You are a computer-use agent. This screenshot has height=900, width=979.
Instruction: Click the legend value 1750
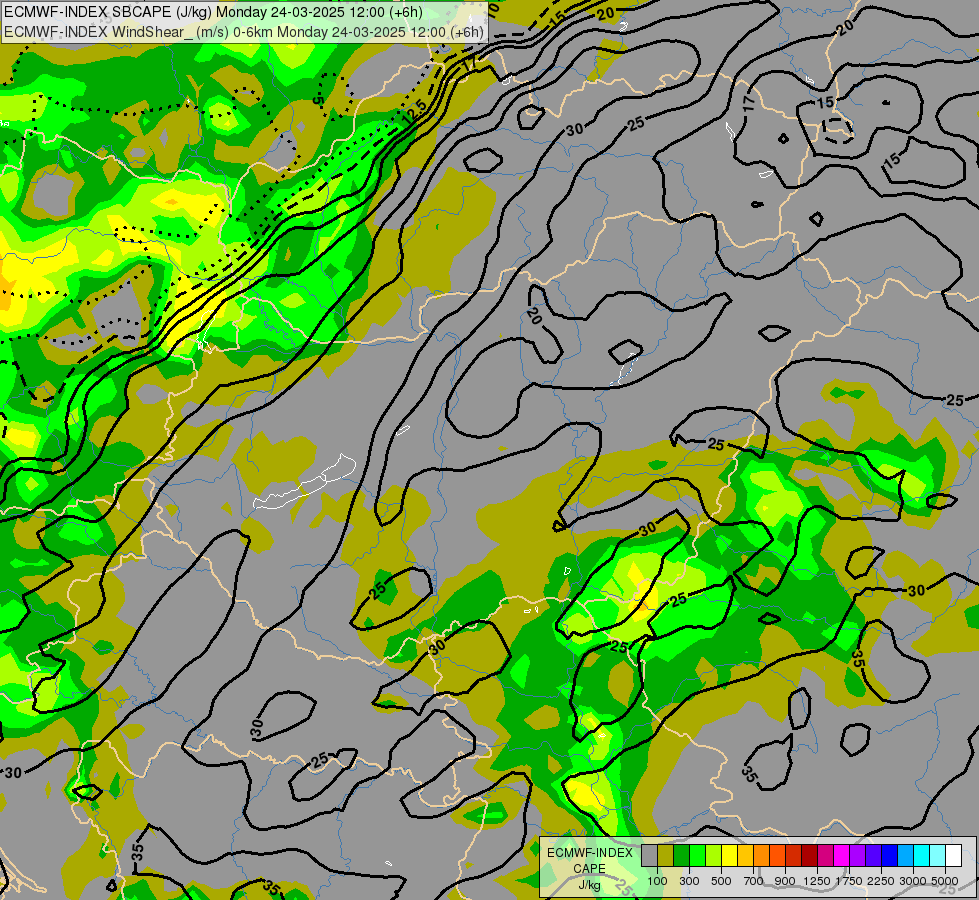(x=849, y=881)
